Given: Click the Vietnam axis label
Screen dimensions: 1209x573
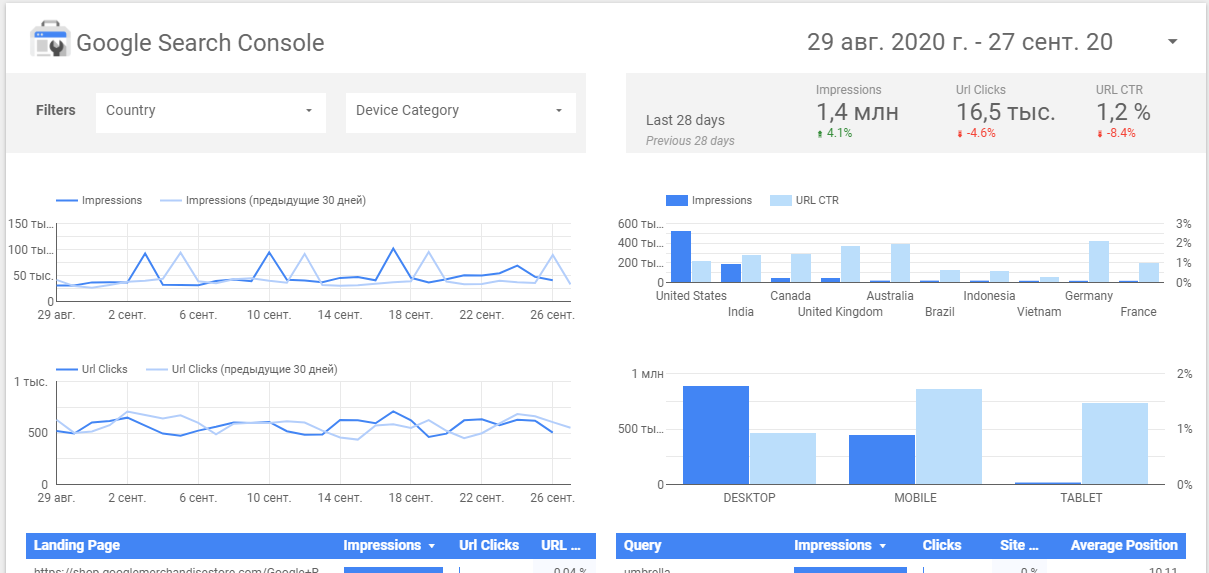Looking at the screenshot, I should point(1039,312).
